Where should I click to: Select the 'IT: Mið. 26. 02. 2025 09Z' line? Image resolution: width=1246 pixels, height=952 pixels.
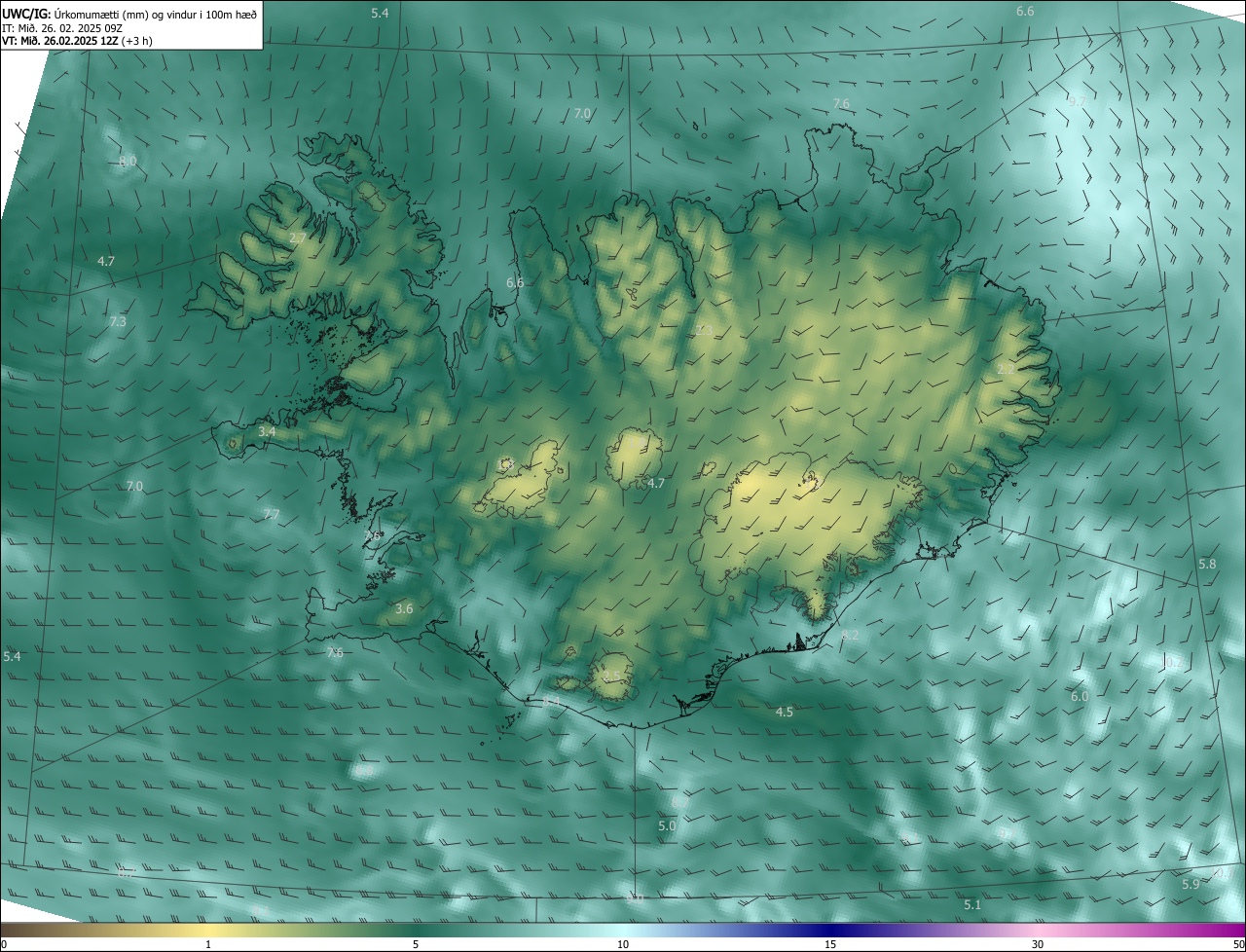[x=61, y=28]
